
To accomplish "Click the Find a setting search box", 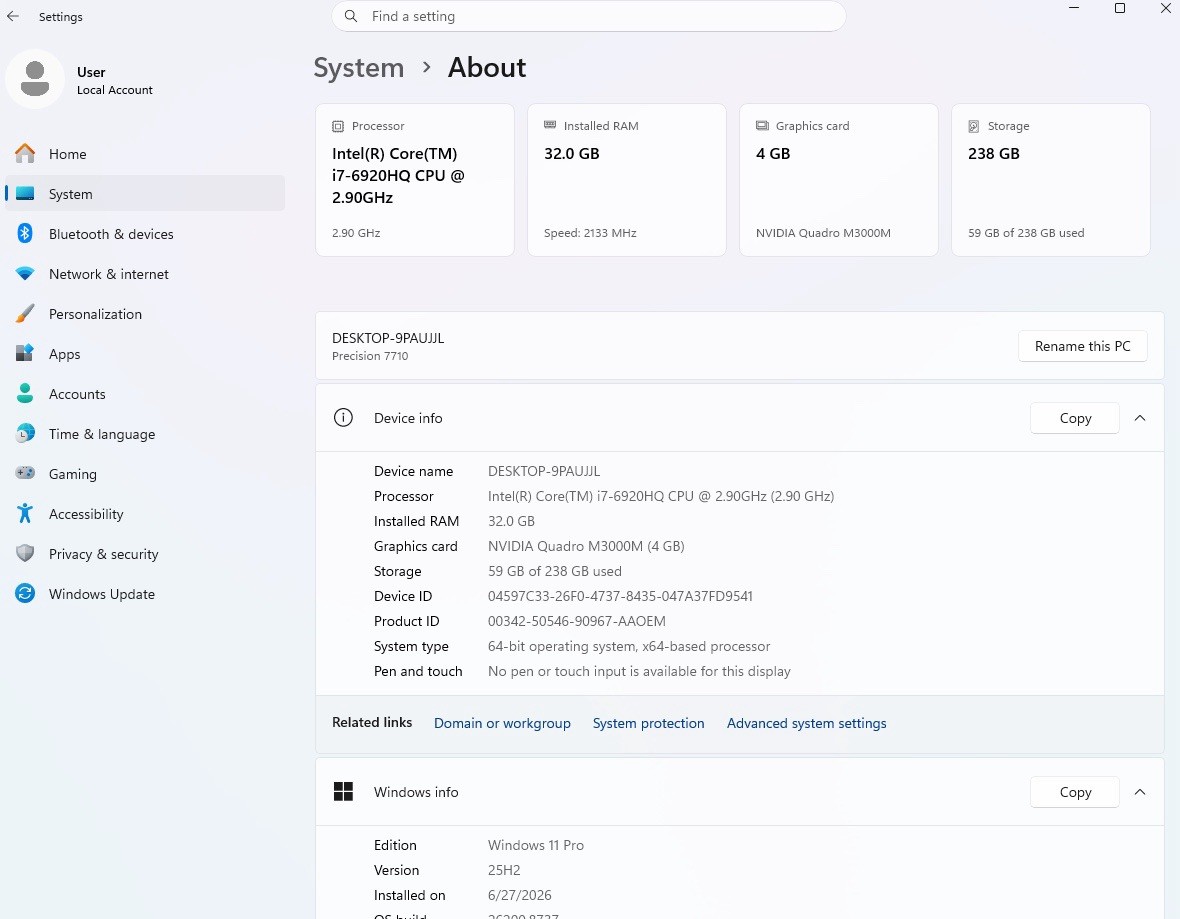I will pos(588,17).
